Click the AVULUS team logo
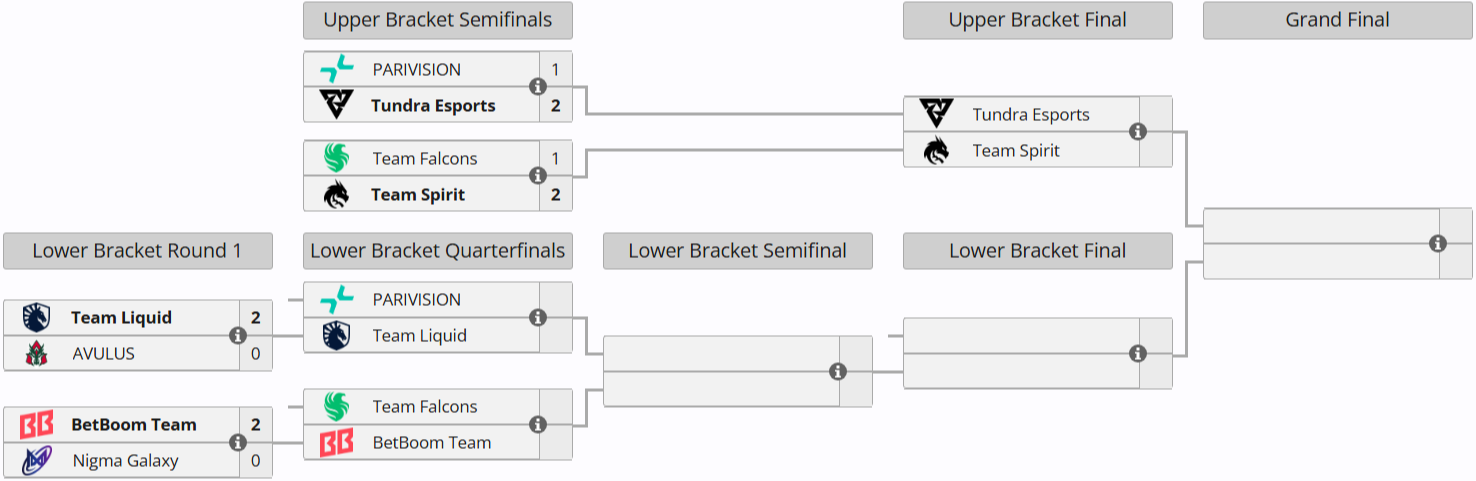Image resolution: width=1476 pixels, height=481 pixels. [x=37, y=354]
